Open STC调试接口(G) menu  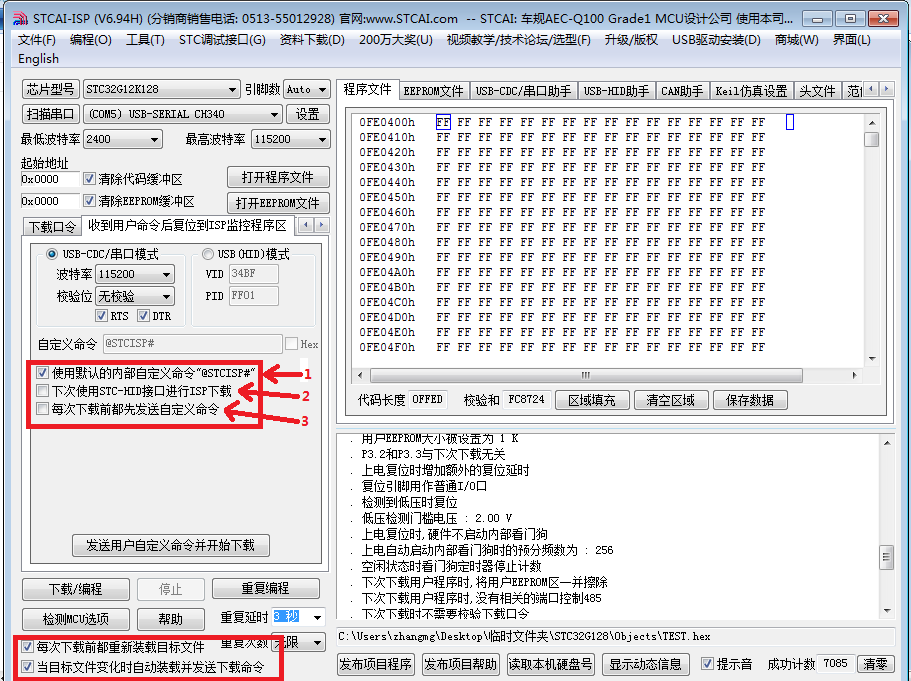222,40
